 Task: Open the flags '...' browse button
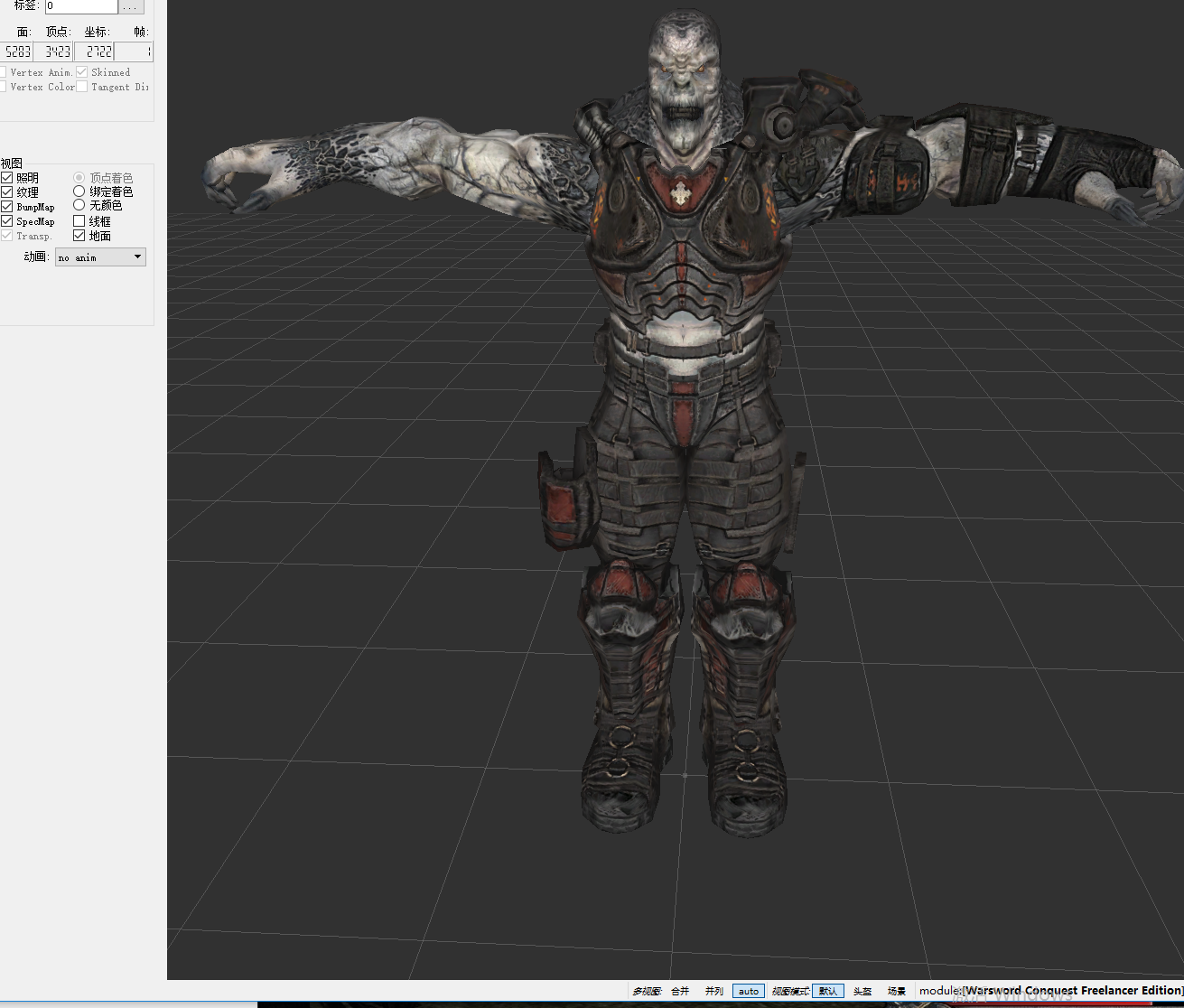tap(132, 6)
